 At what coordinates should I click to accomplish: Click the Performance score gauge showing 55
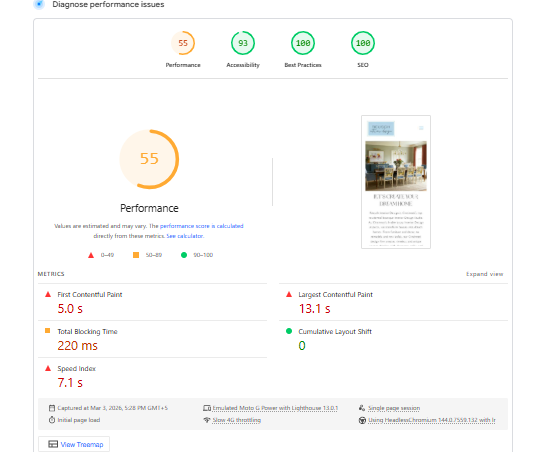coord(183,43)
